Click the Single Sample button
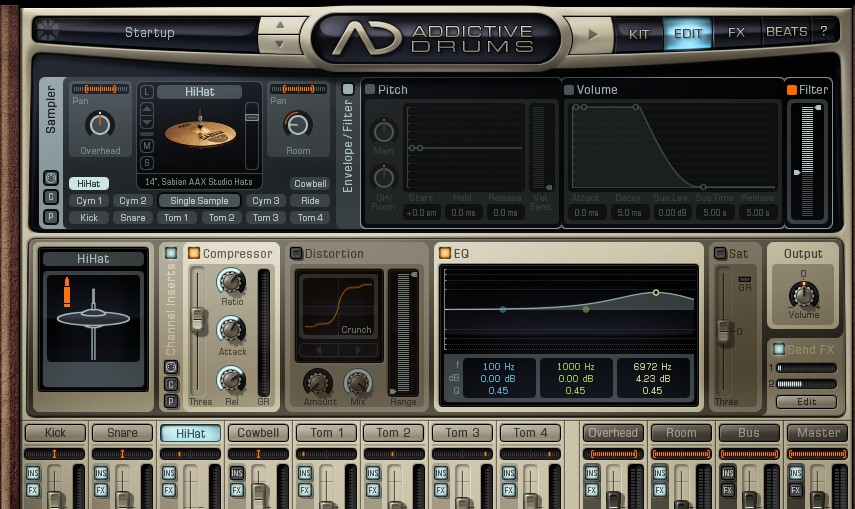855x509 pixels. pos(199,201)
